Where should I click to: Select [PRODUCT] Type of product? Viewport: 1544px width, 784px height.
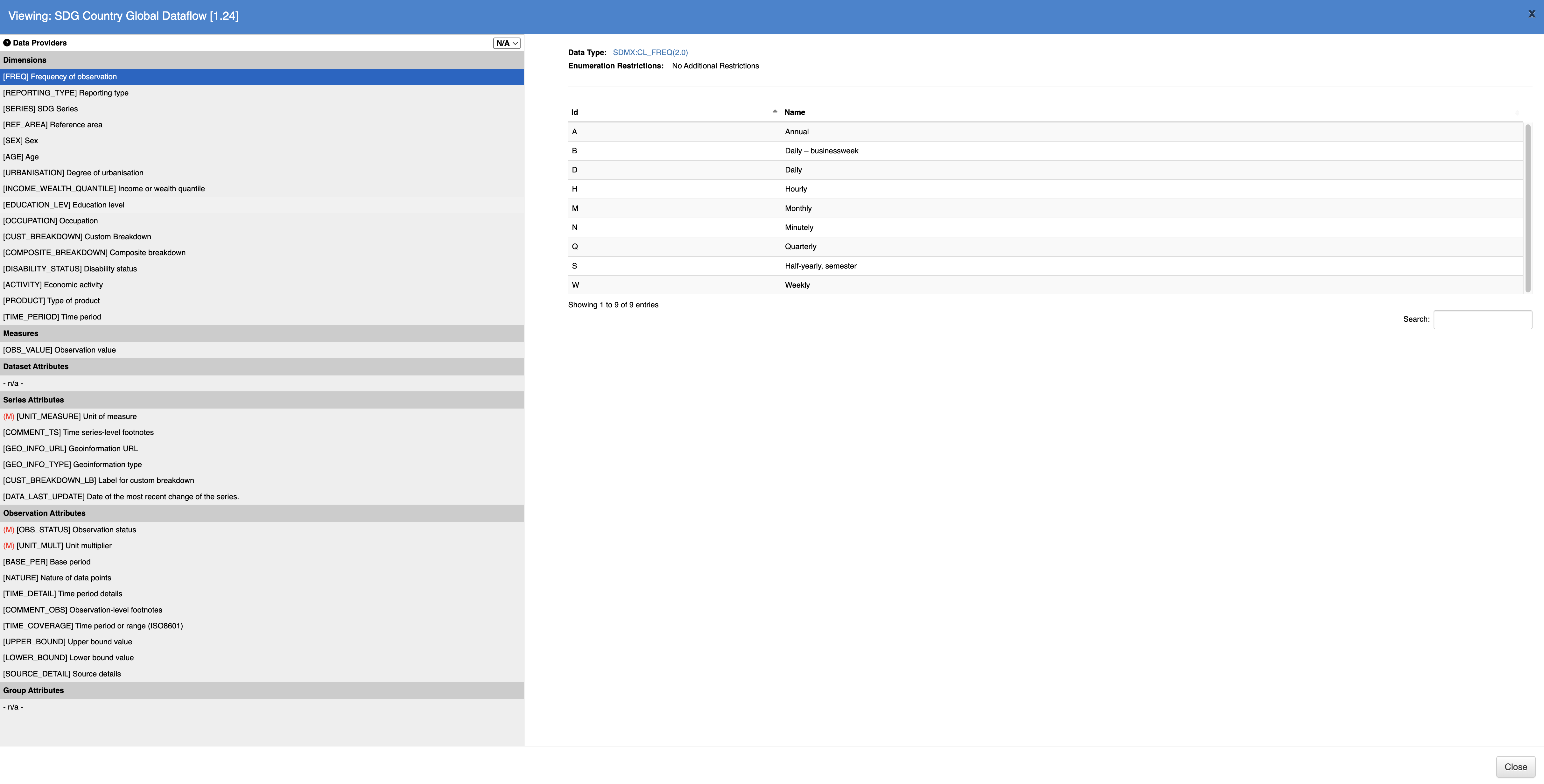pos(262,300)
